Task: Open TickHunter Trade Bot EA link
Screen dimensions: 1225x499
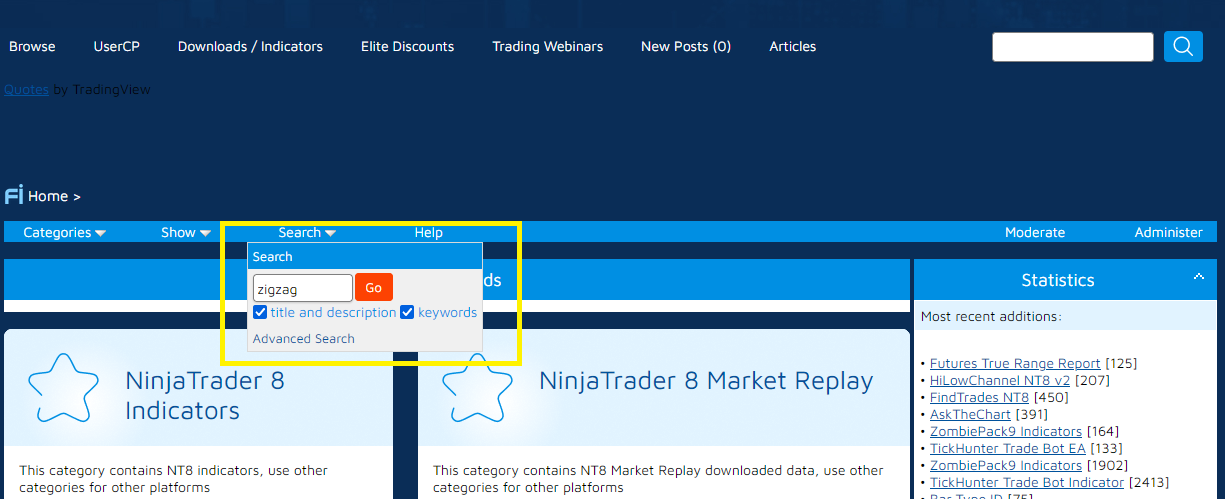Action: 1007,448
